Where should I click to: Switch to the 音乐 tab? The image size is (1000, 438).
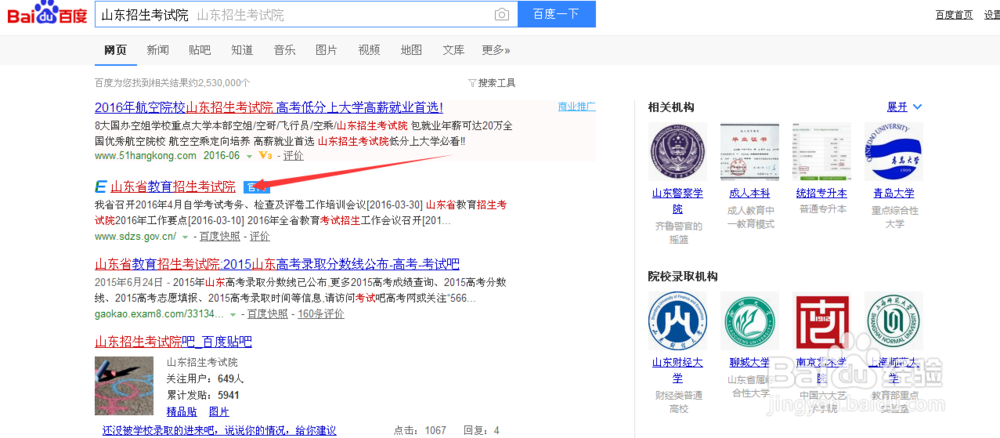(284, 50)
